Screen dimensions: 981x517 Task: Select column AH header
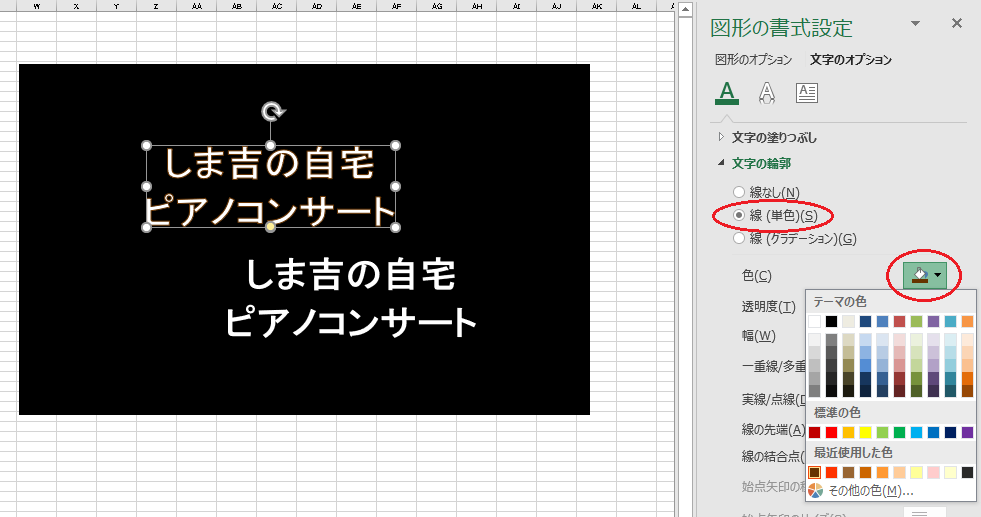click(477, 6)
